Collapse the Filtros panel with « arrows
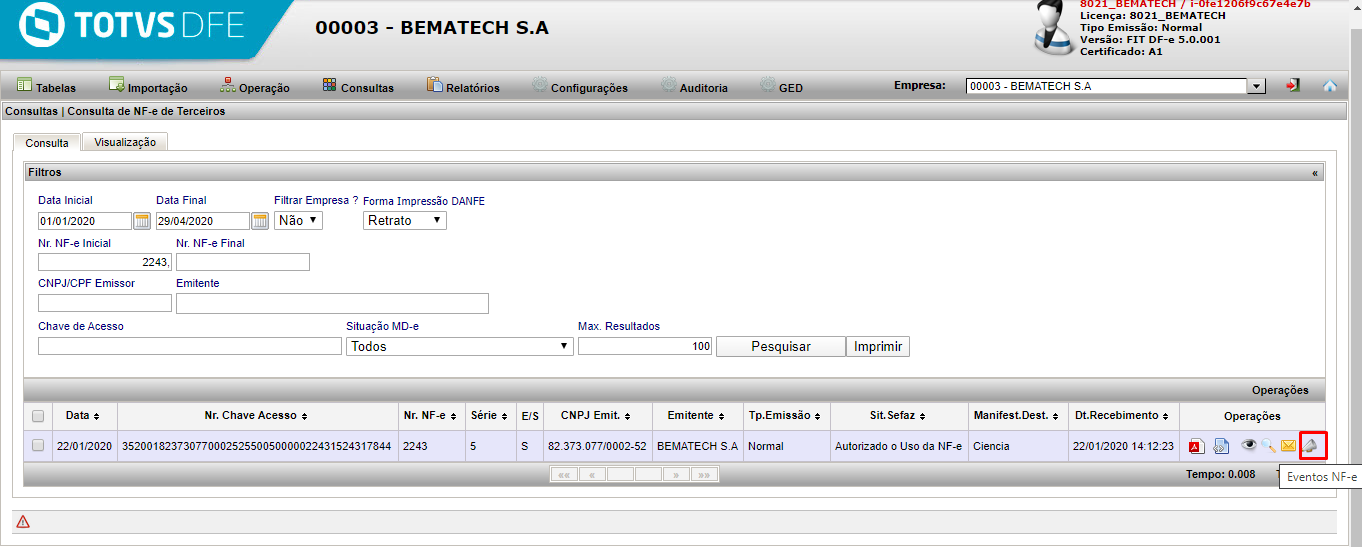The width and height of the screenshot is (1362, 547). (1315, 173)
